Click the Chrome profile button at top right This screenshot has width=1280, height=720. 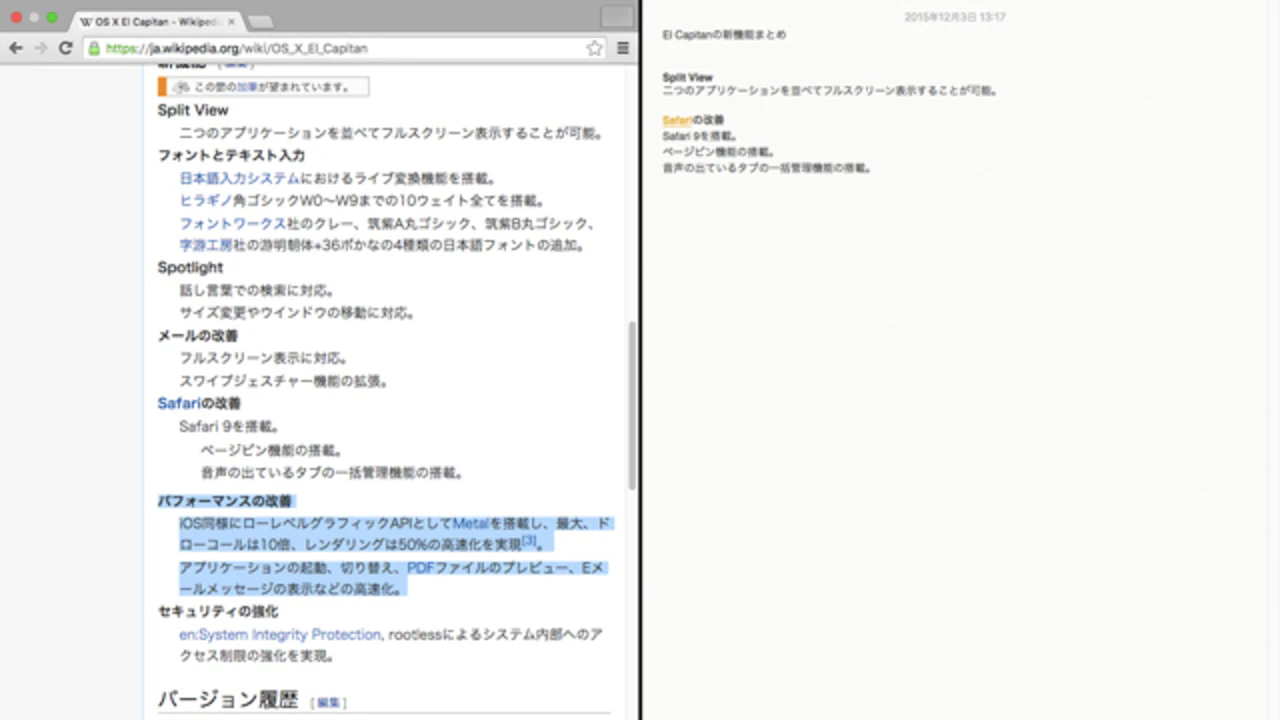[617, 16]
